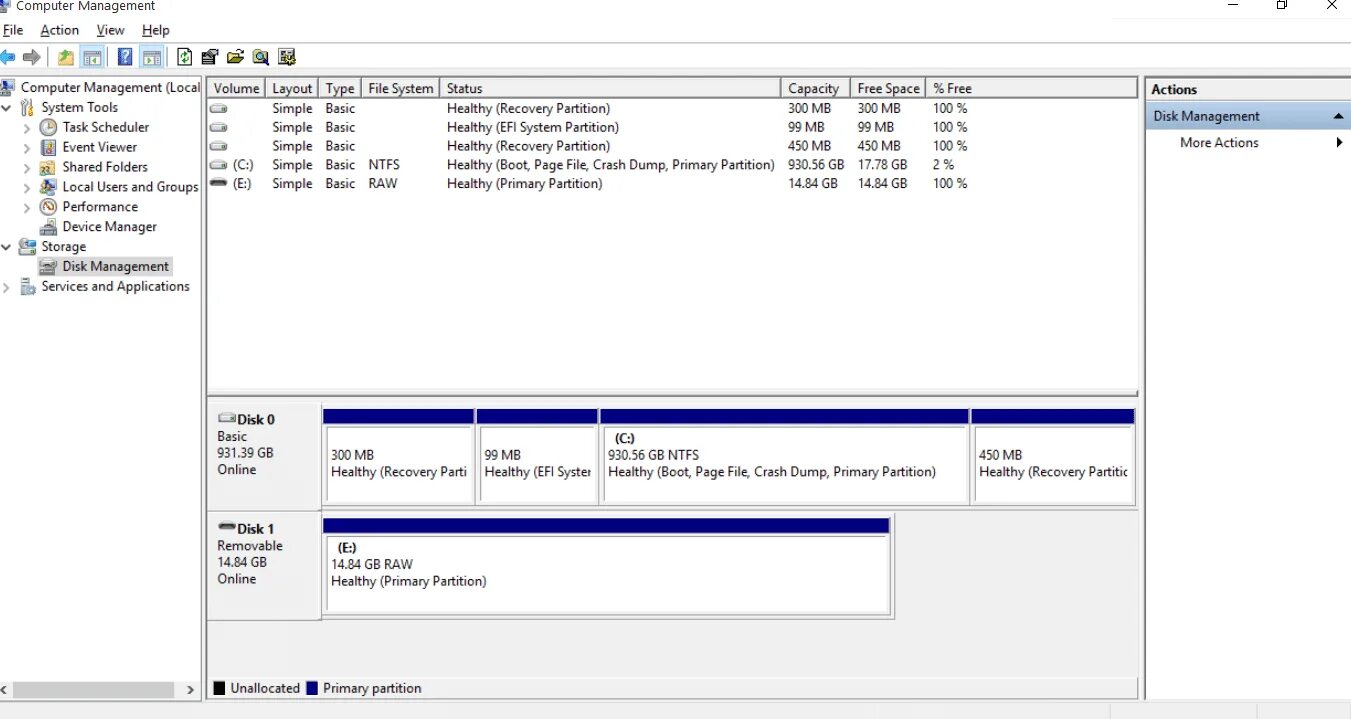Toggle the Show/Hide Console Tree icon
The height and width of the screenshot is (719, 1351).
(x=92, y=57)
